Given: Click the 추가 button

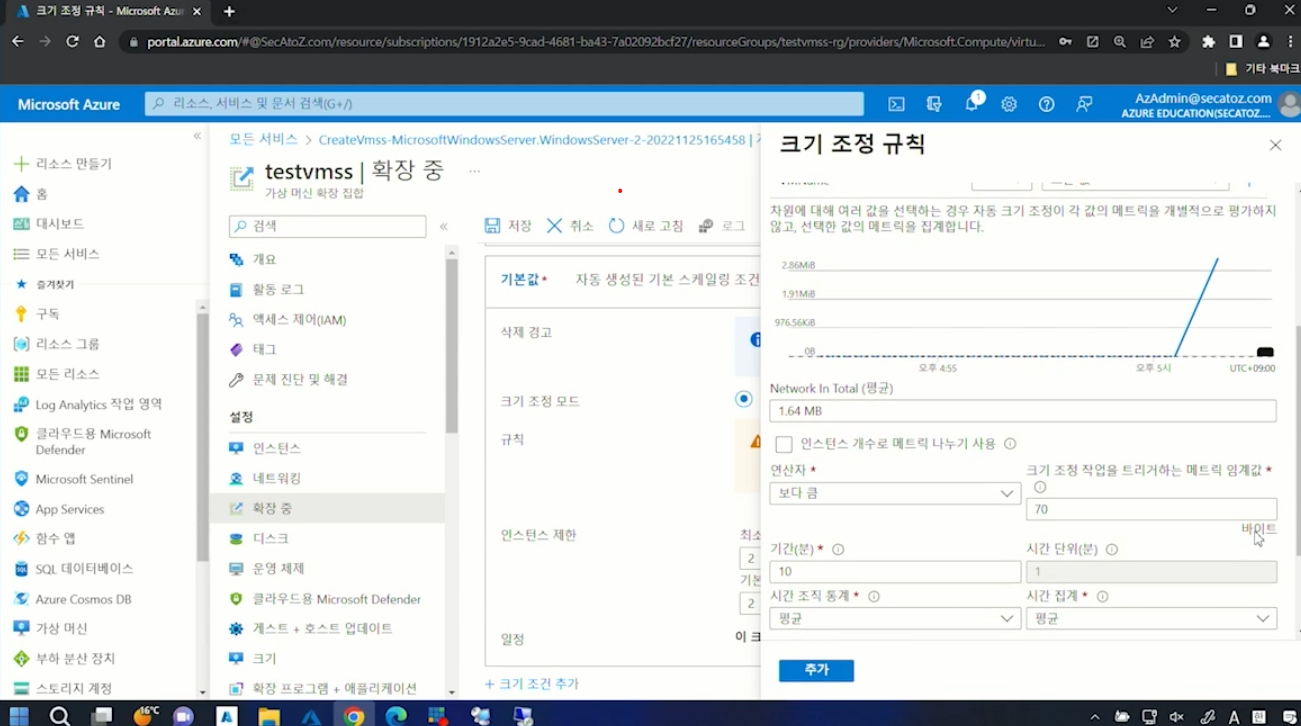Looking at the screenshot, I should tap(816, 670).
